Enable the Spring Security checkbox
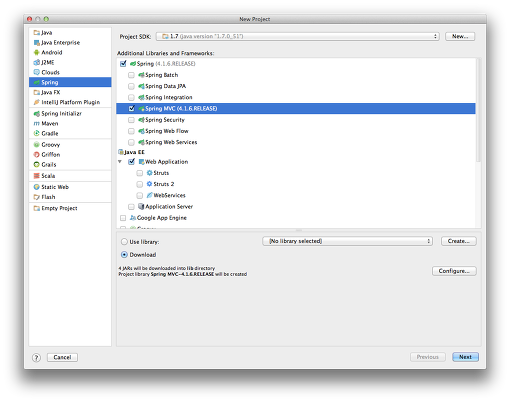 [x=131, y=120]
